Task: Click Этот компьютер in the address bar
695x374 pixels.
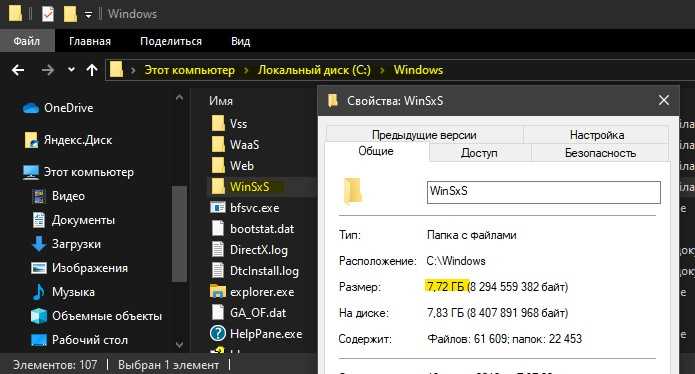Action: [x=189, y=70]
